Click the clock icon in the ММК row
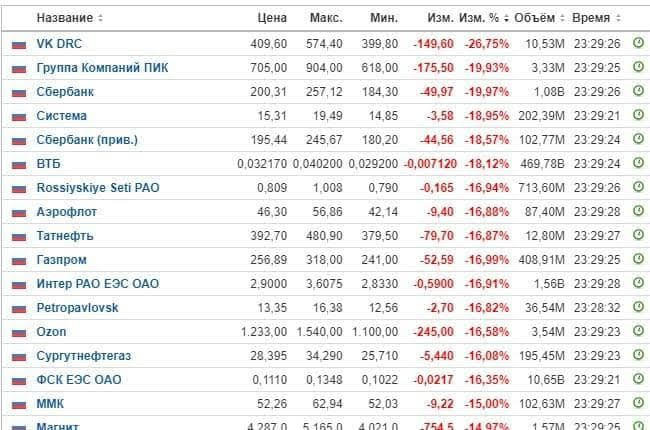Viewport: 650px width, 430px height. point(638,404)
